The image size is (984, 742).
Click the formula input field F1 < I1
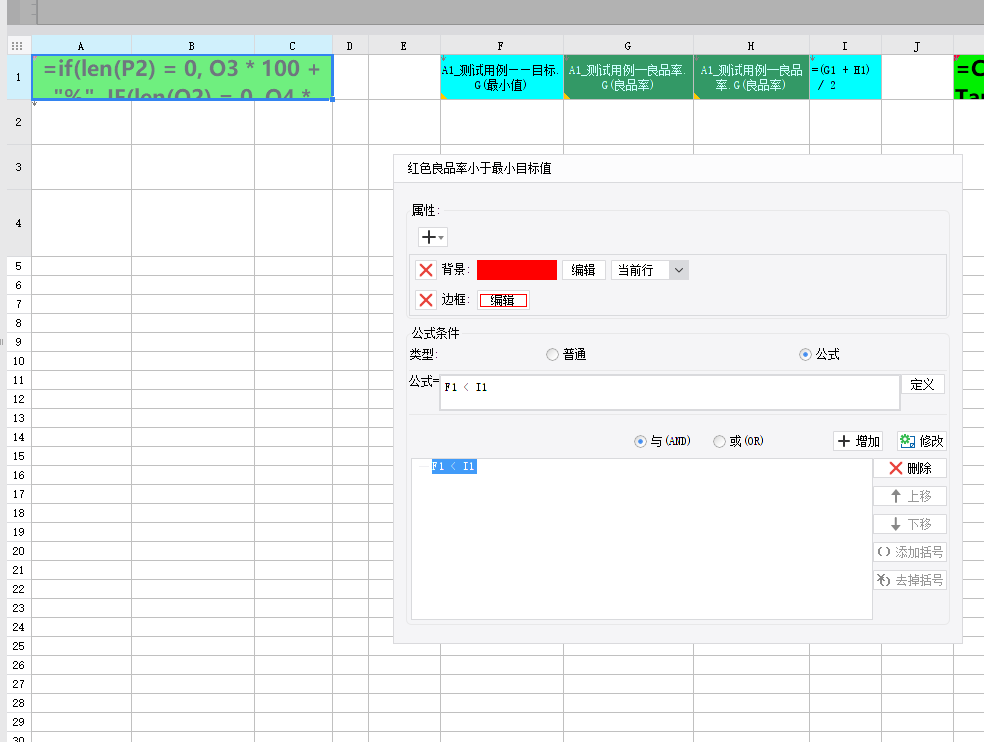click(x=670, y=392)
